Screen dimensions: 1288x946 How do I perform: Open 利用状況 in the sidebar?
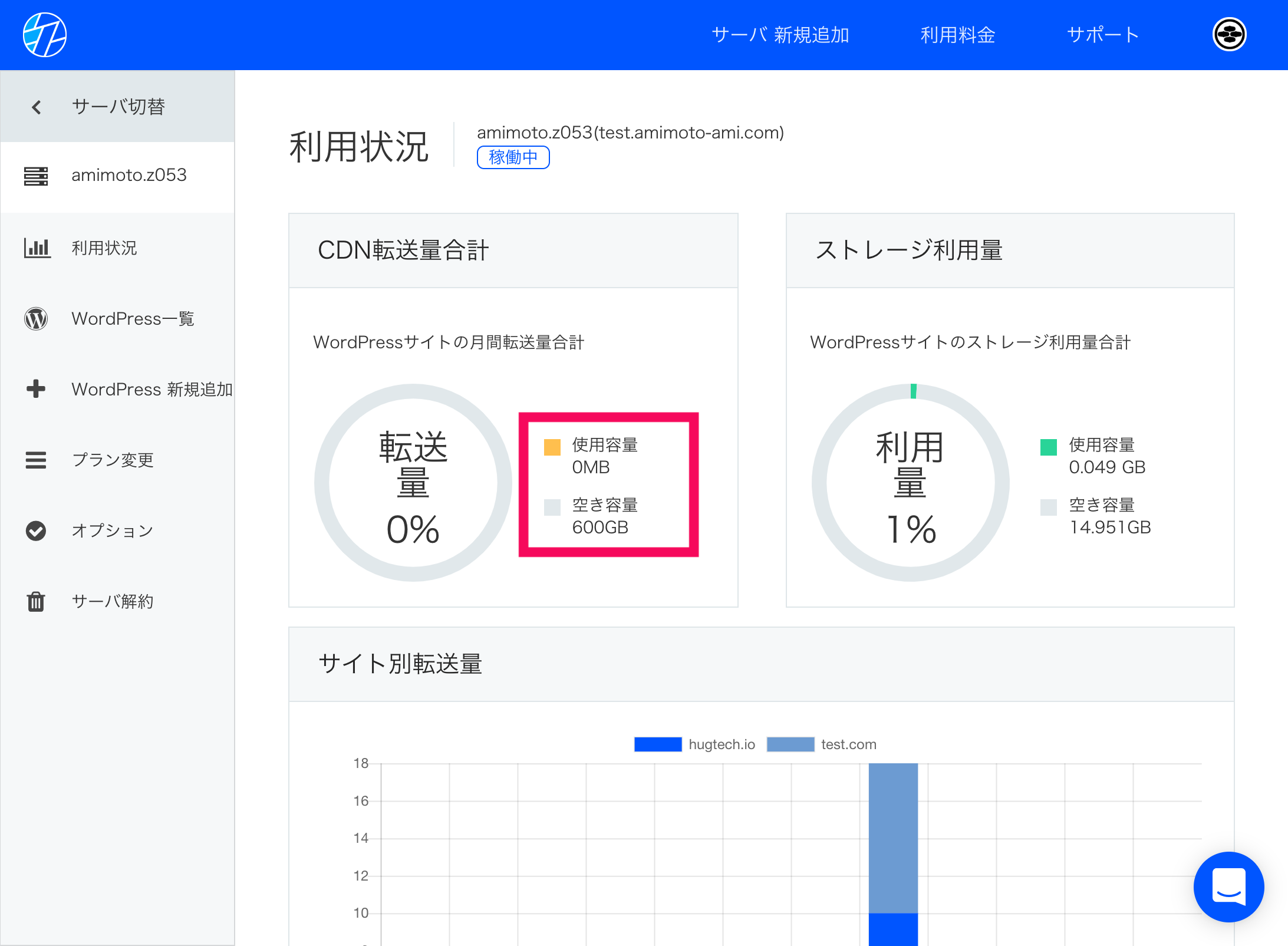point(118,248)
